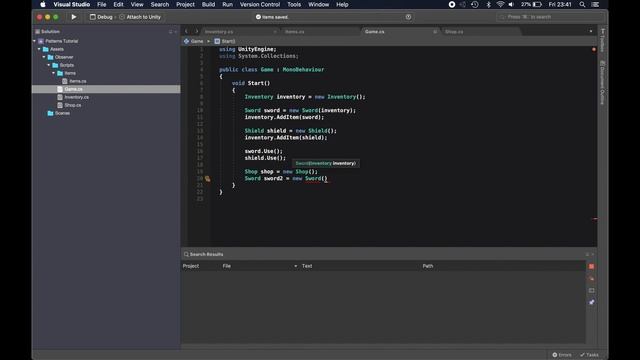This screenshot has width=640, height=360.
Task: Open the Start() member breadcrumb selector
Action: pyautogui.click(x=225, y=41)
